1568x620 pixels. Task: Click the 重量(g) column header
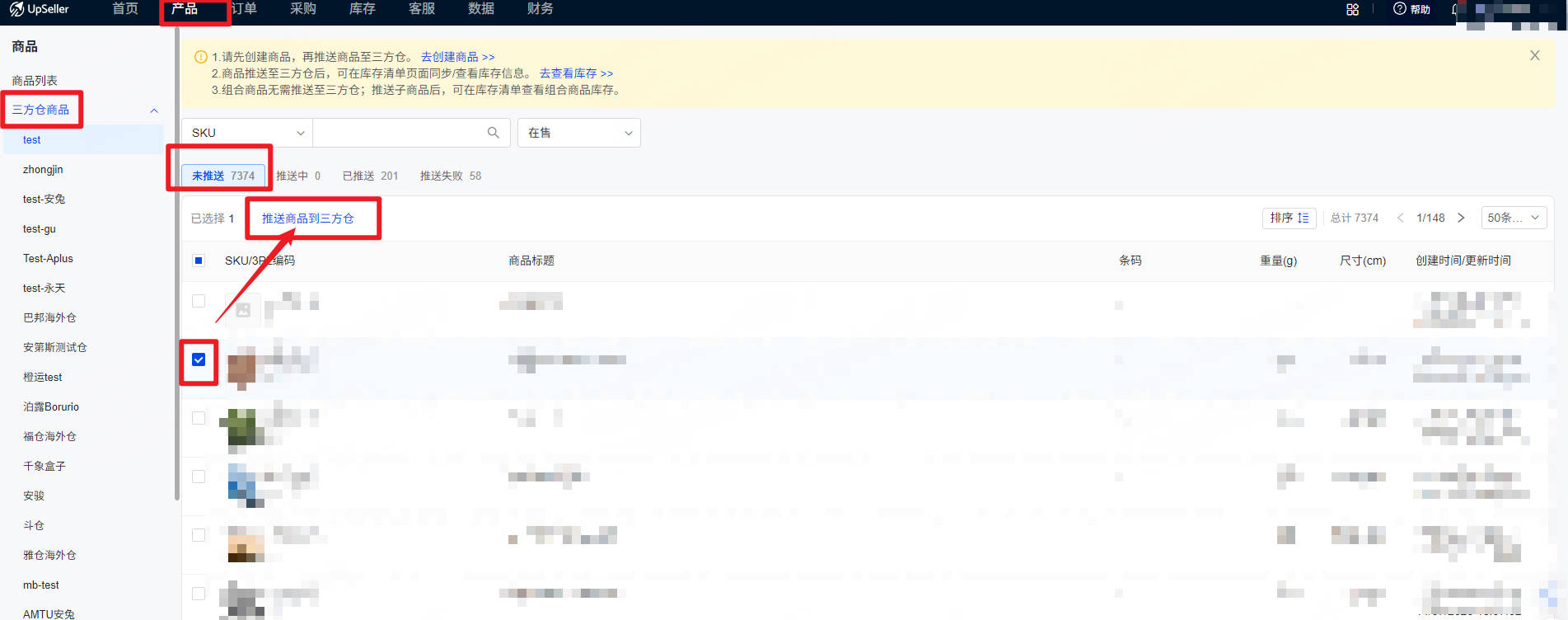click(x=1278, y=261)
